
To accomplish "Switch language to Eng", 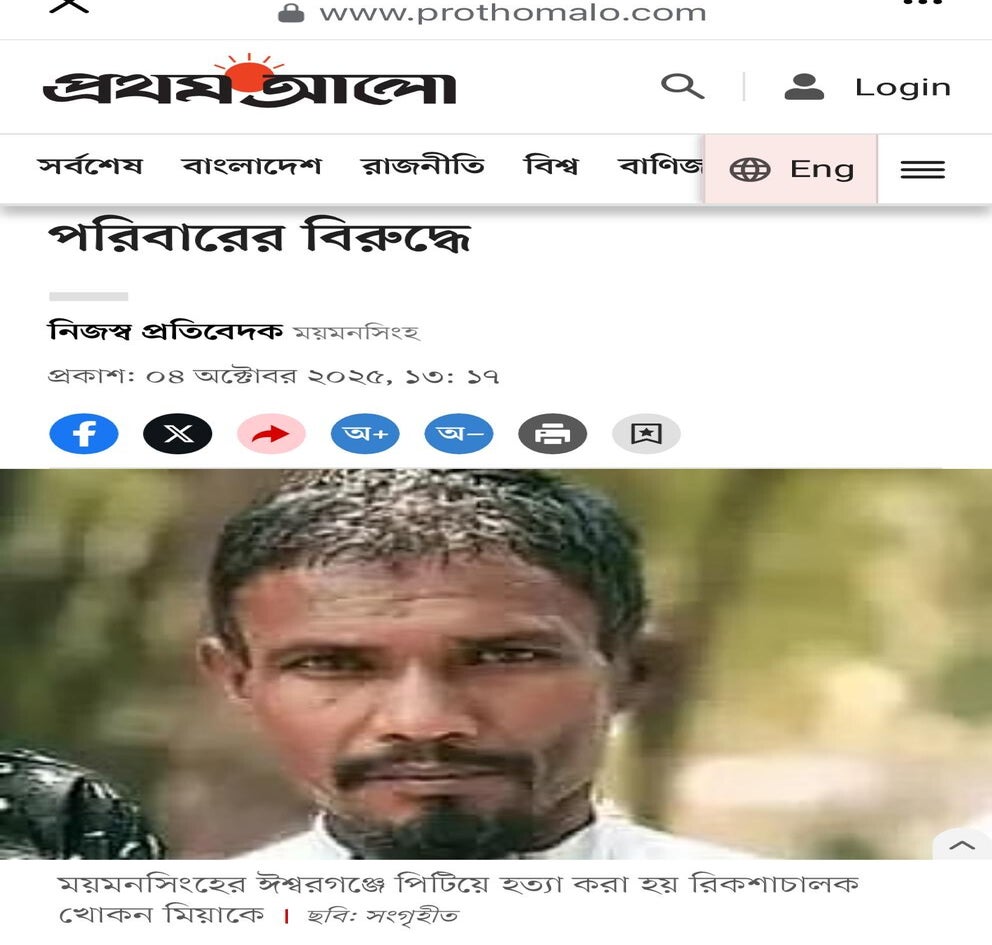I will pyautogui.click(x=791, y=169).
